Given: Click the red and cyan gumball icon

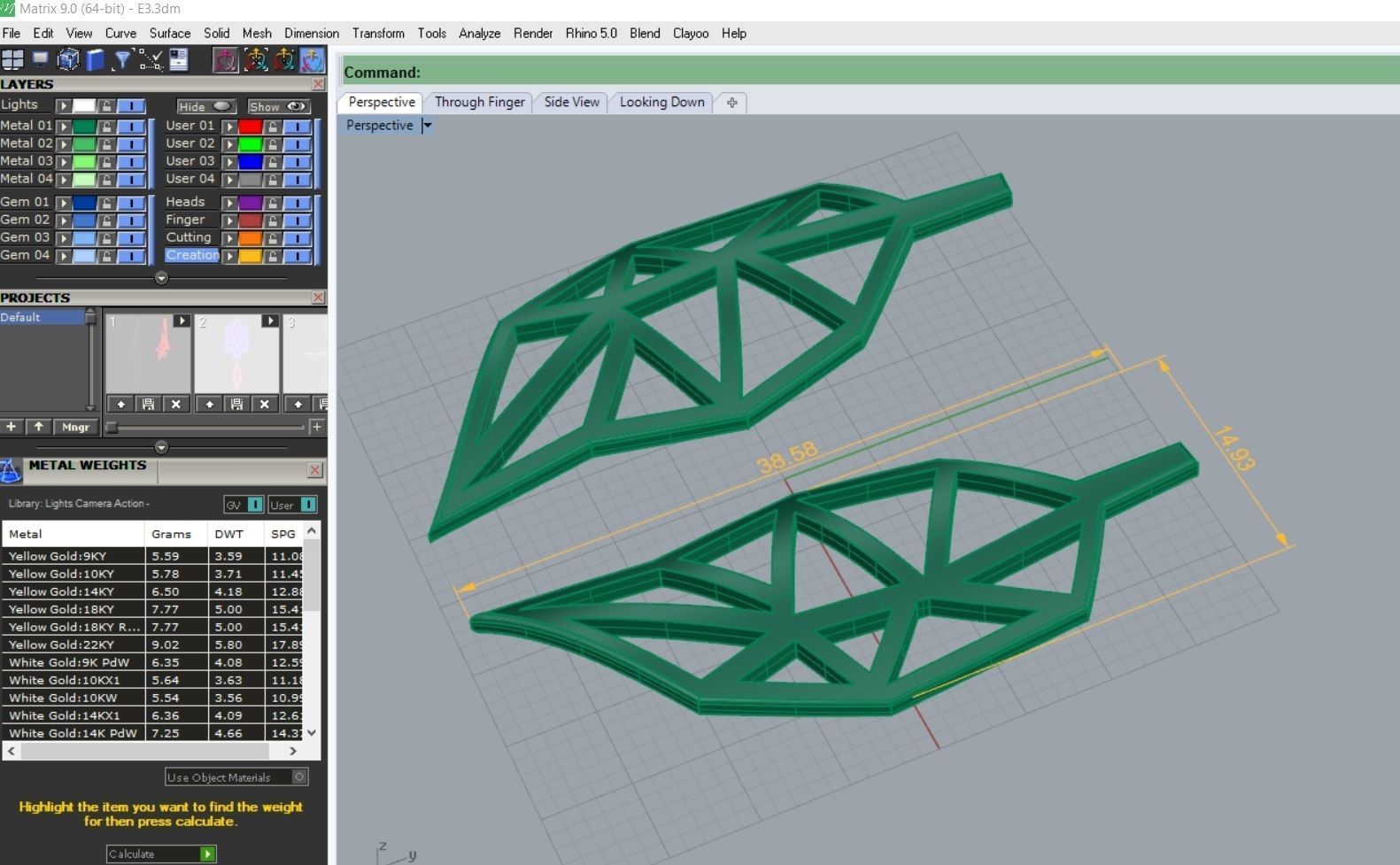Looking at the screenshot, I should click(x=284, y=59).
